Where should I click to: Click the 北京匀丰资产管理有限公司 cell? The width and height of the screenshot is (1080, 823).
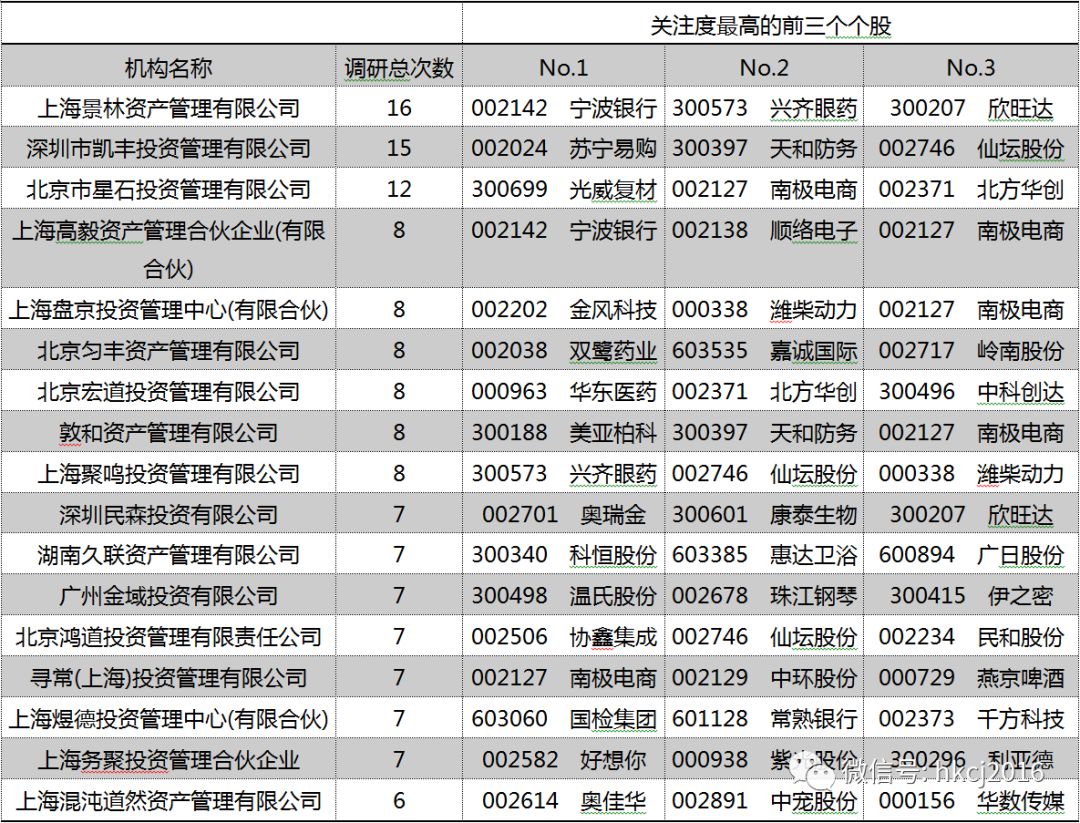click(168, 351)
